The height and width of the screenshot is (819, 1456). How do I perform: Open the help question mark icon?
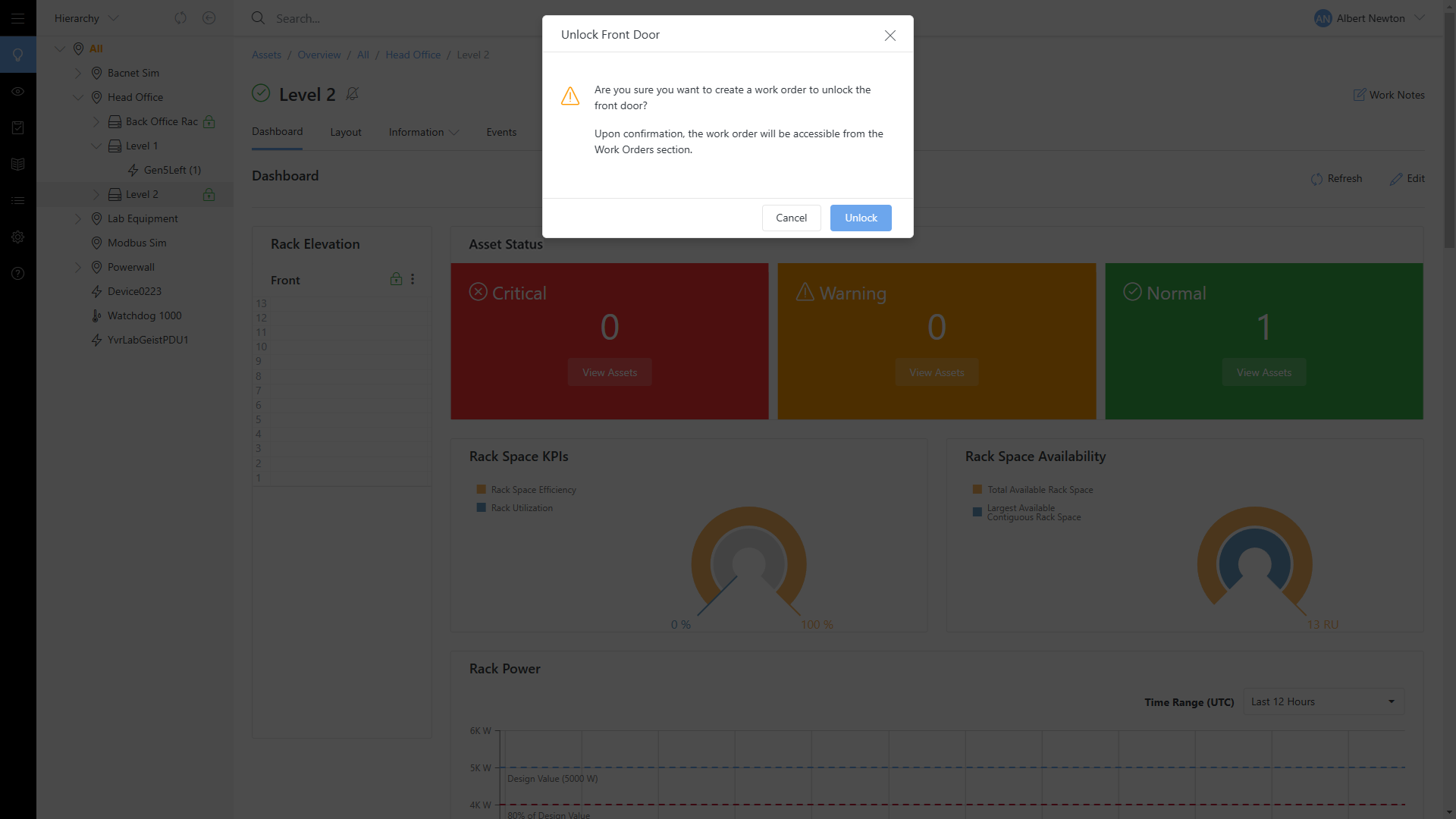(x=17, y=273)
